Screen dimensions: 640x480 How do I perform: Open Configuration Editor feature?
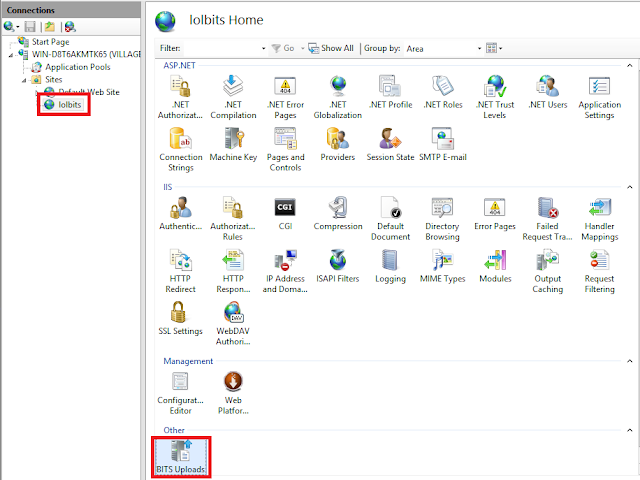pyautogui.click(x=180, y=393)
